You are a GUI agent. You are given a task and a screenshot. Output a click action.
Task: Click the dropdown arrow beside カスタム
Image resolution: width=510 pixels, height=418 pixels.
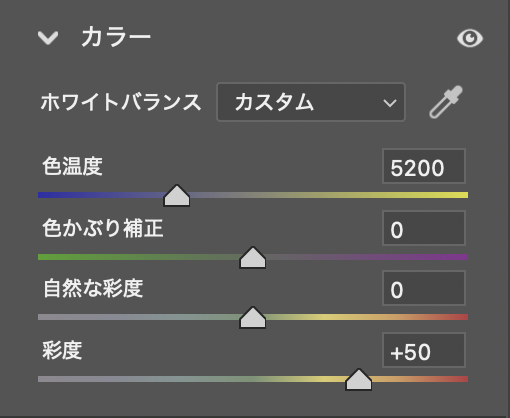coord(390,103)
